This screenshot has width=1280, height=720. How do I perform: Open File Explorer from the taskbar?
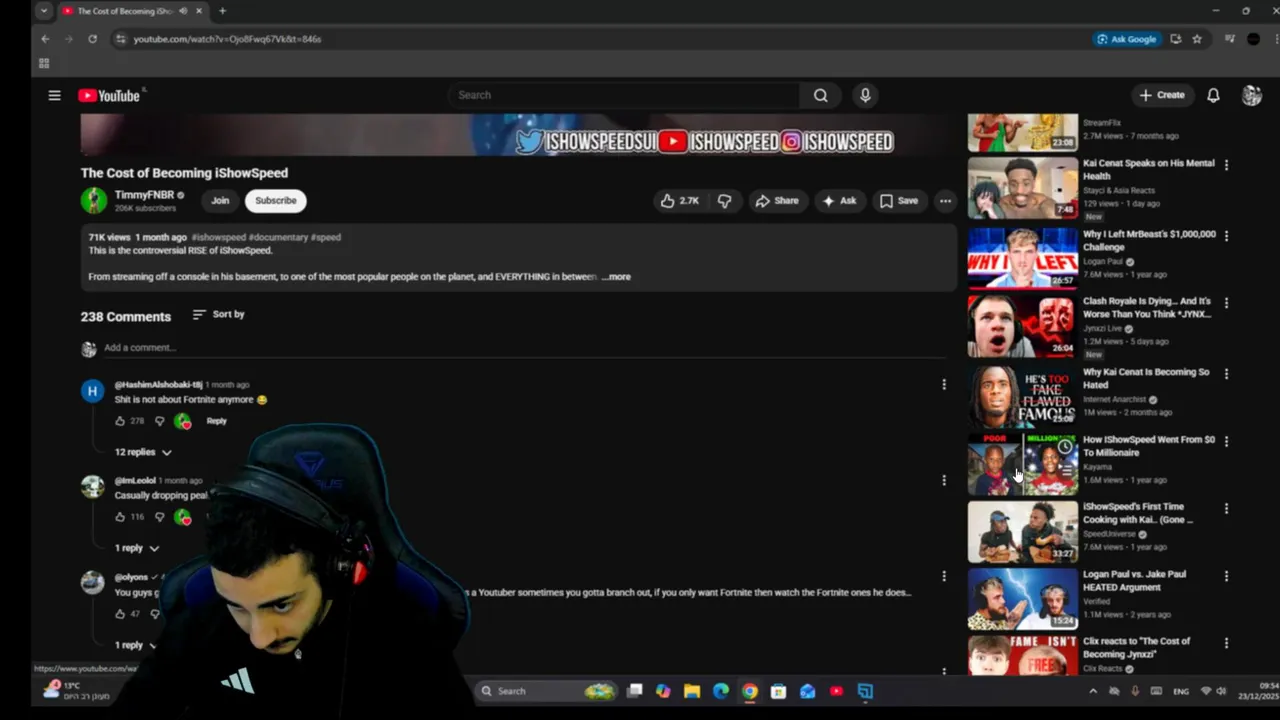point(692,691)
